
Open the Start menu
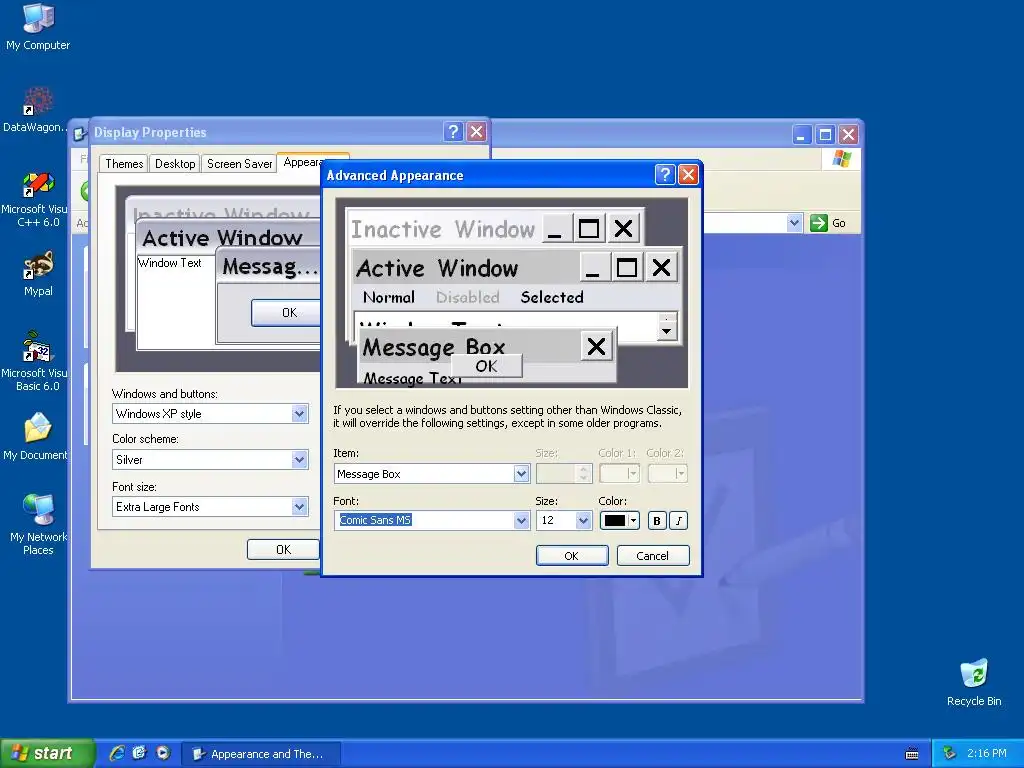(x=47, y=753)
